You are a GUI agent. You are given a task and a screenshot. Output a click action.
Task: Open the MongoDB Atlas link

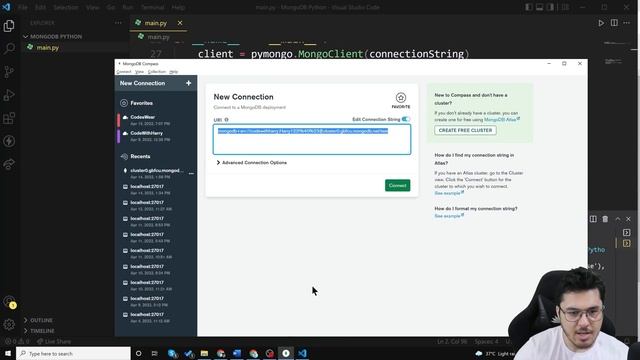point(502,120)
